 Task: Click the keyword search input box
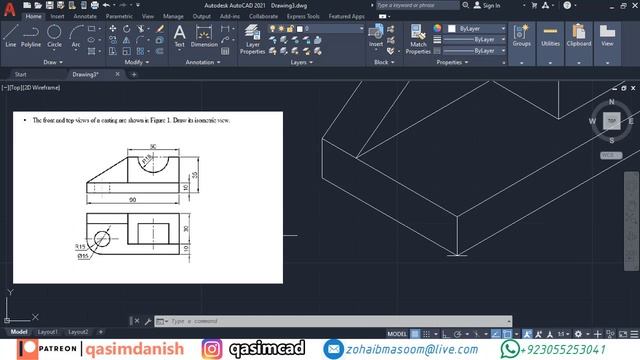pos(418,5)
